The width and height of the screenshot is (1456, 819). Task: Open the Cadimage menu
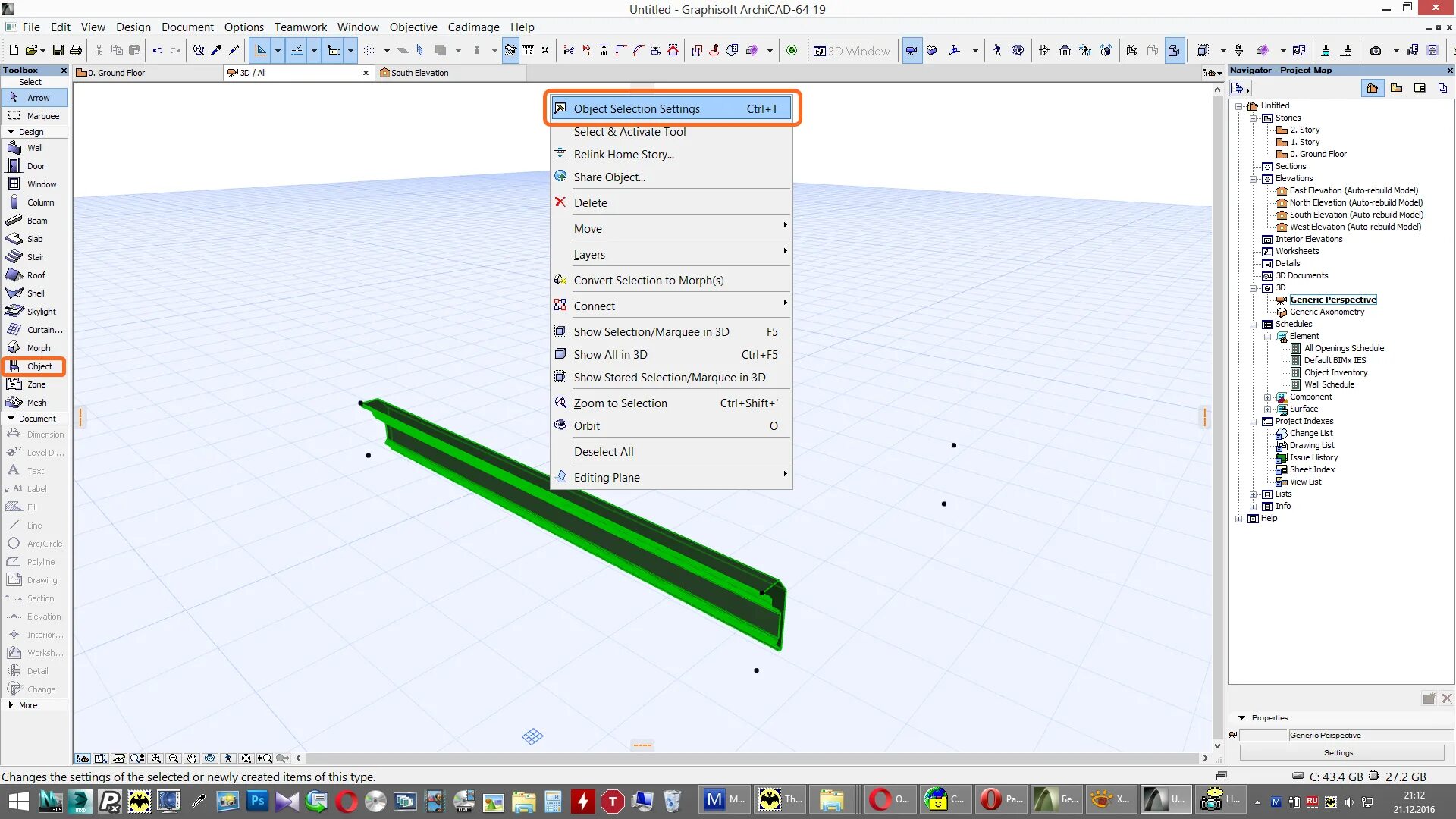pyautogui.click(x=473, y=27)
